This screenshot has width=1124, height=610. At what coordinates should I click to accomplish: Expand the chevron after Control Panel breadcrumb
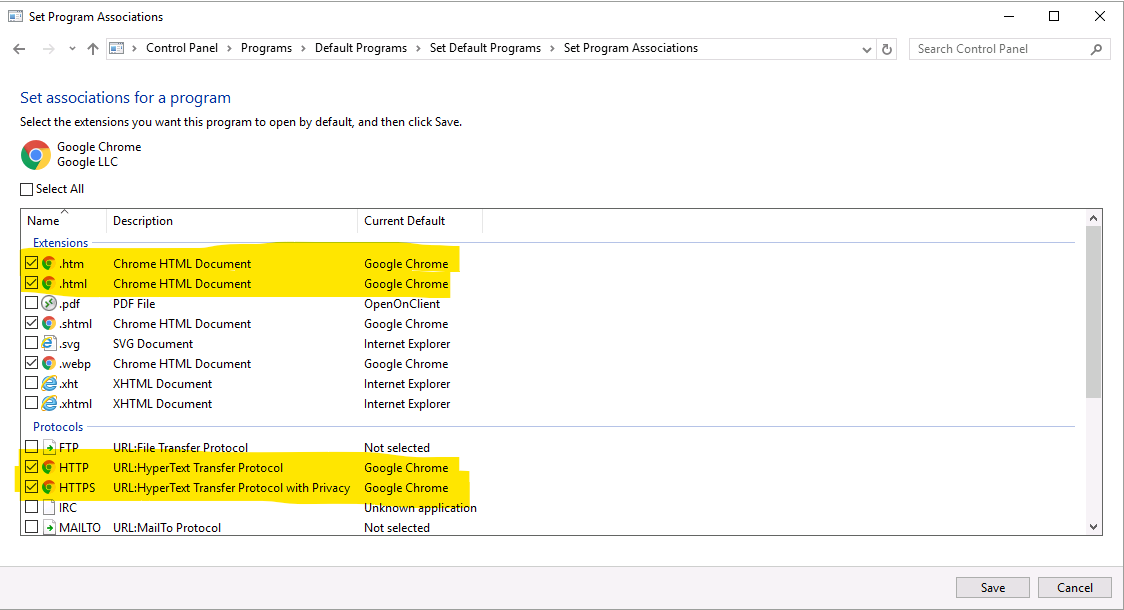229,49
